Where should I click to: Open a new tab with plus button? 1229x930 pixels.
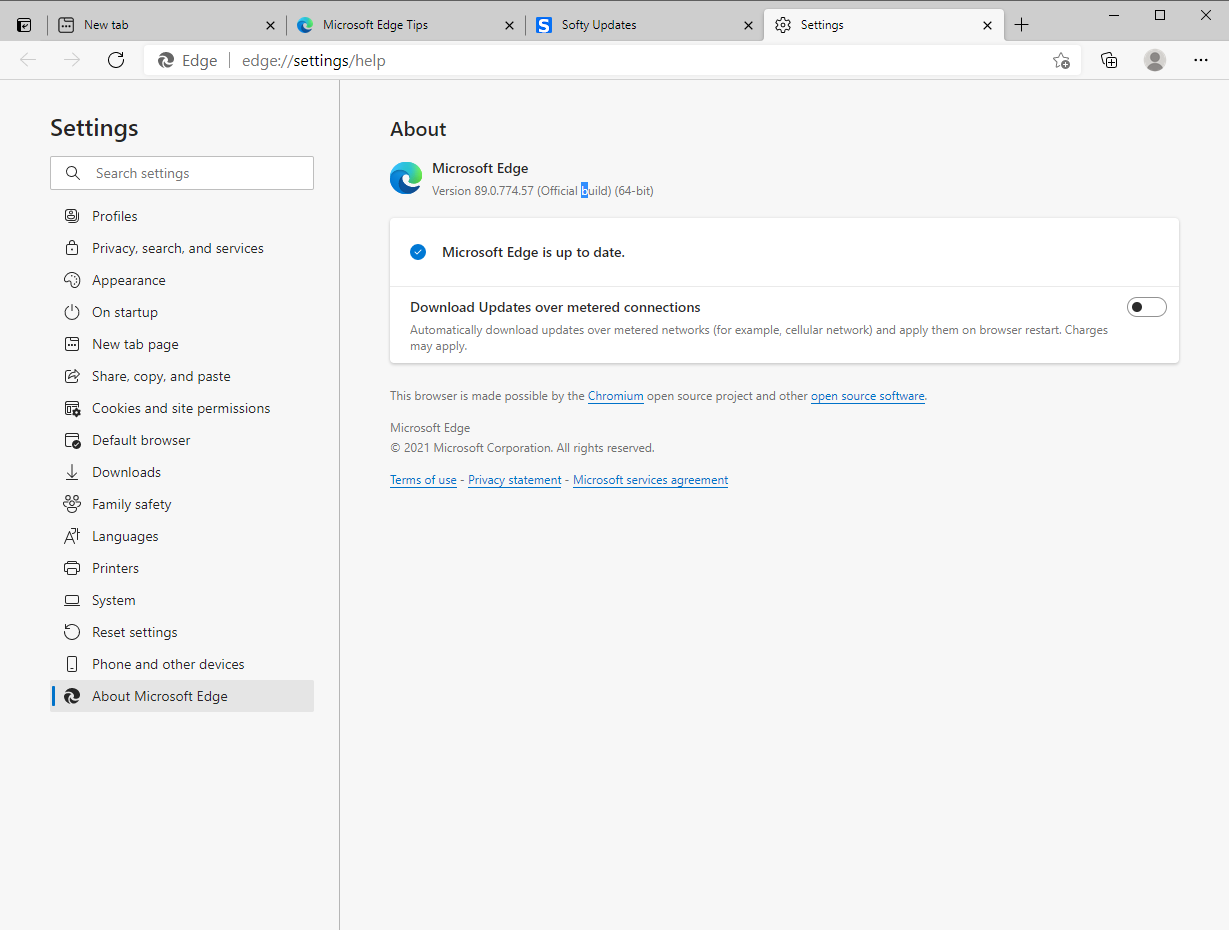coord(1021,25)
